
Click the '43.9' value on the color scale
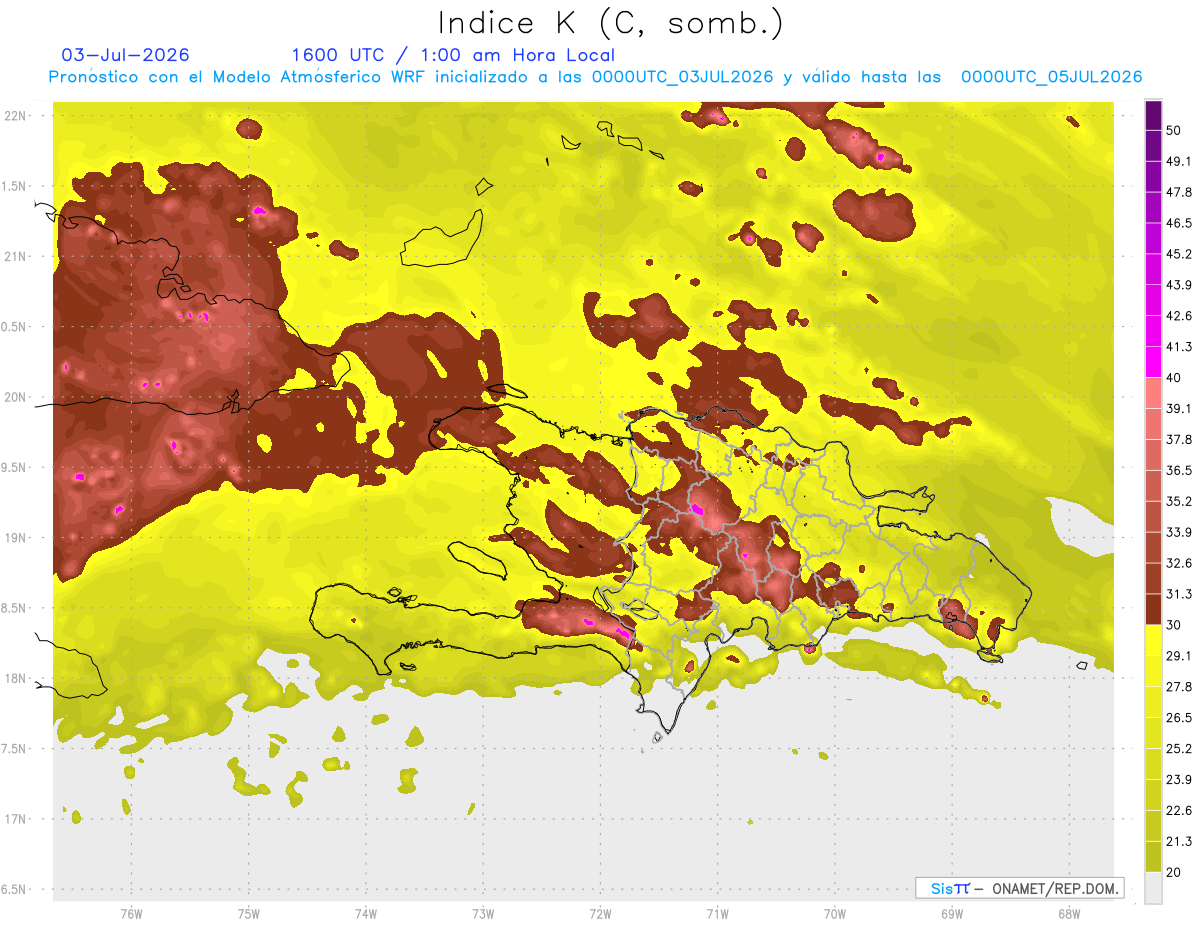click(1179, 285)
